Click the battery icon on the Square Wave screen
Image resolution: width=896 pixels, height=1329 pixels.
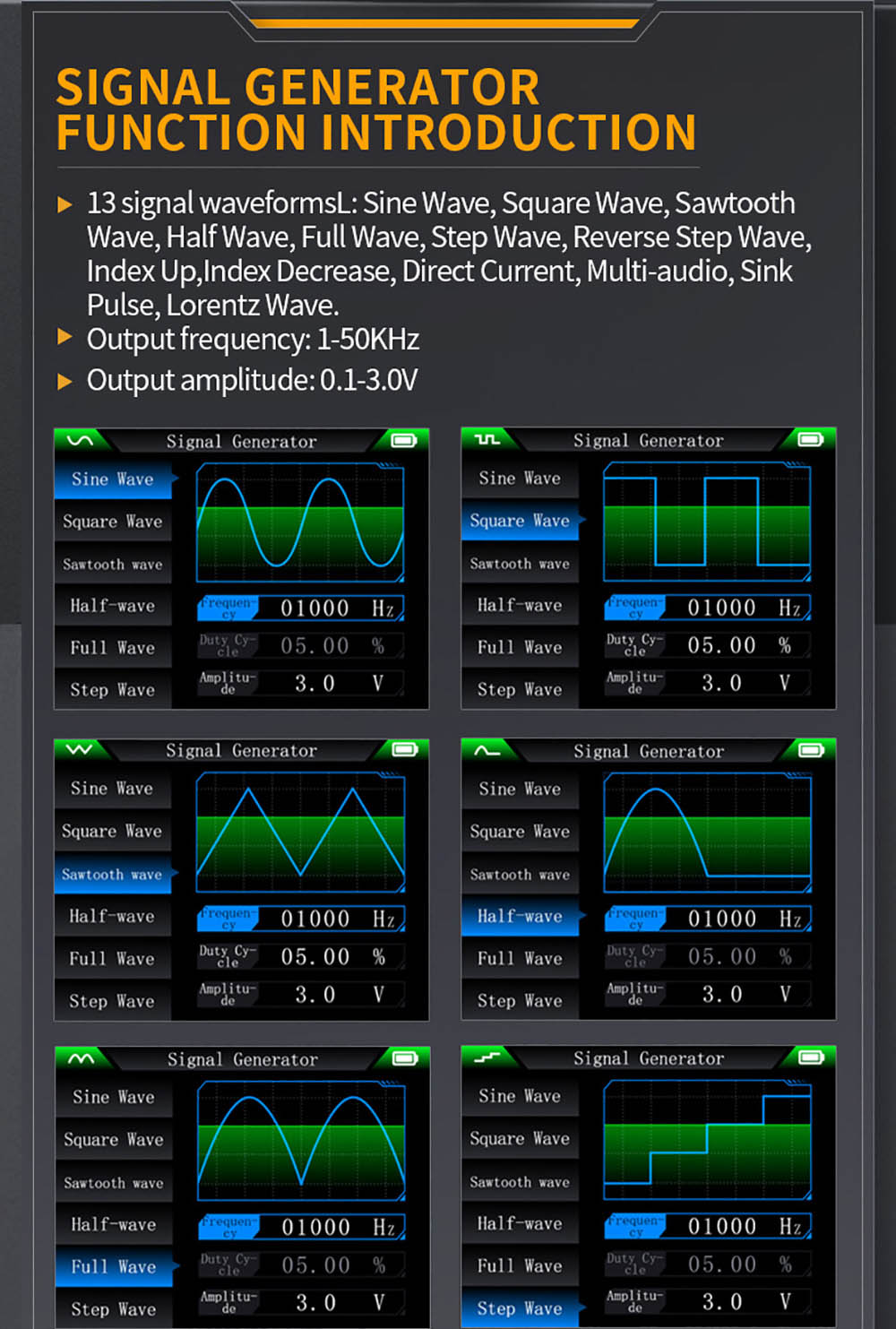coord(810,439)
